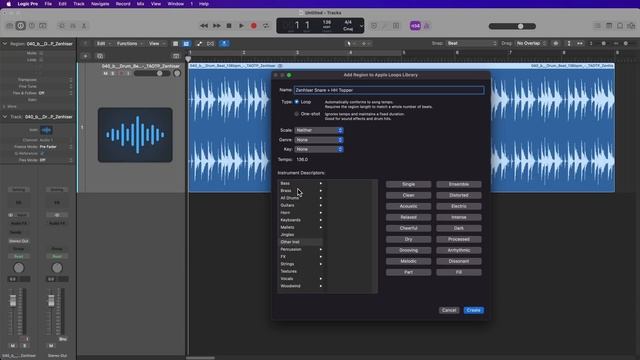
Task: Open the Snap dropdown set to Beat
Action: 471,43
